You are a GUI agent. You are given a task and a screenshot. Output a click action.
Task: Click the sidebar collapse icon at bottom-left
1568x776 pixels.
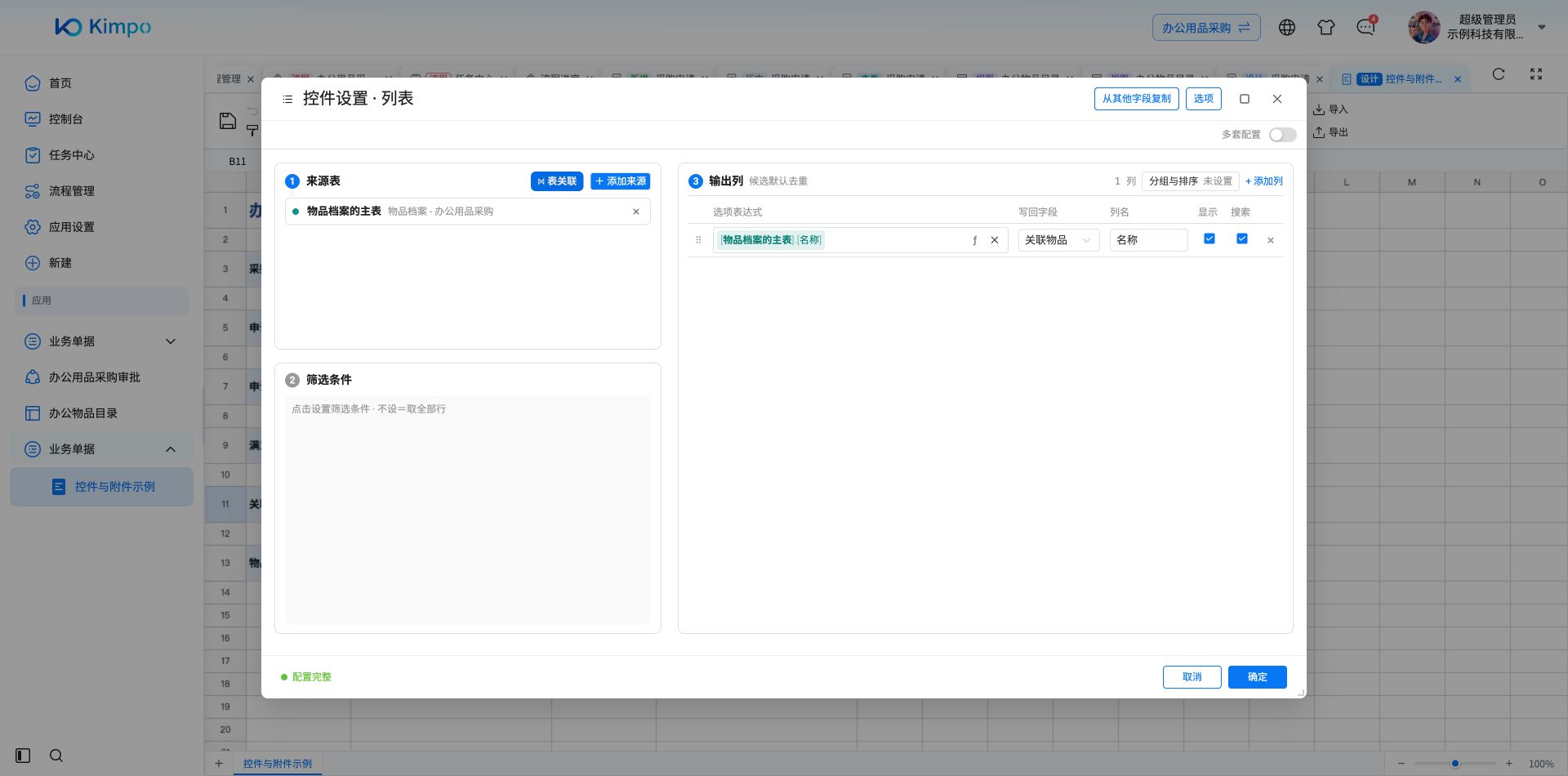pyautogui.click(x=23, y=756)
